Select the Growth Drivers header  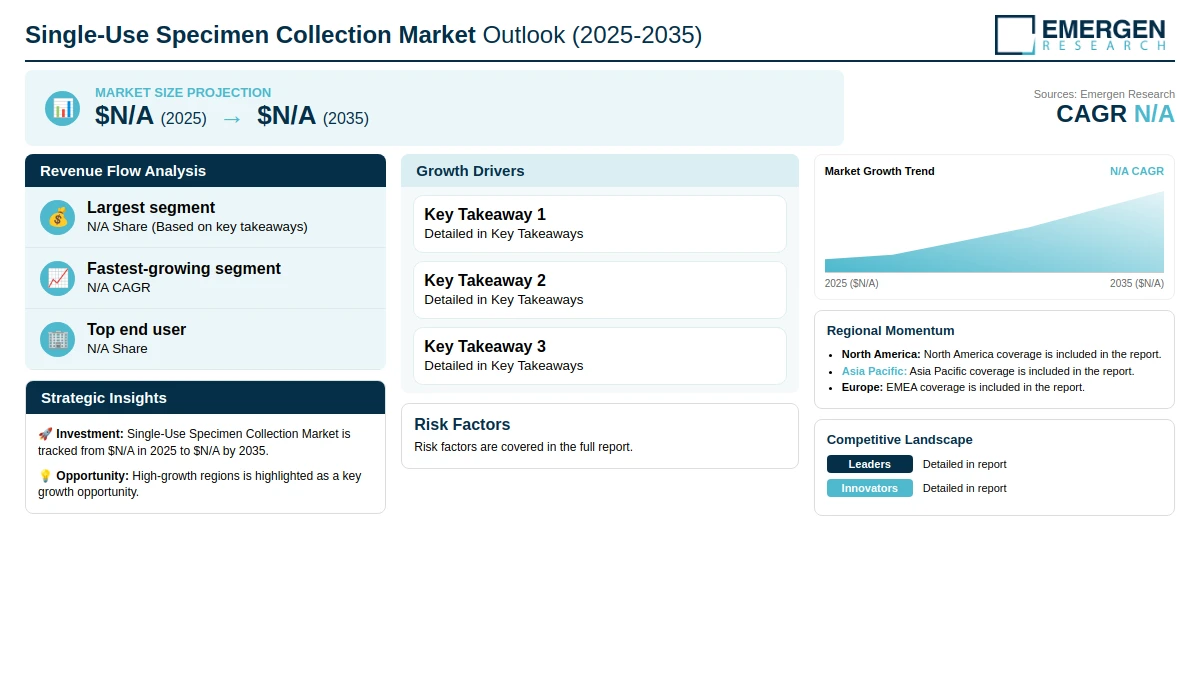click(600, 171)
